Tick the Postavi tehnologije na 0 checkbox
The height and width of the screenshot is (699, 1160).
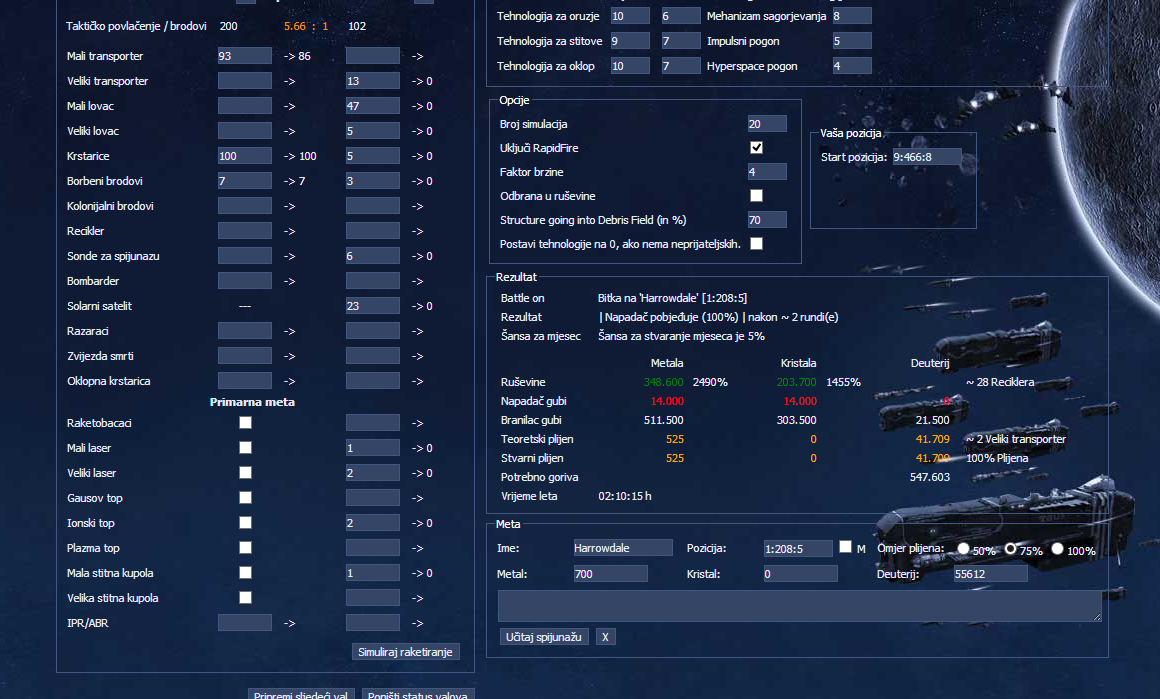[756, 243]
